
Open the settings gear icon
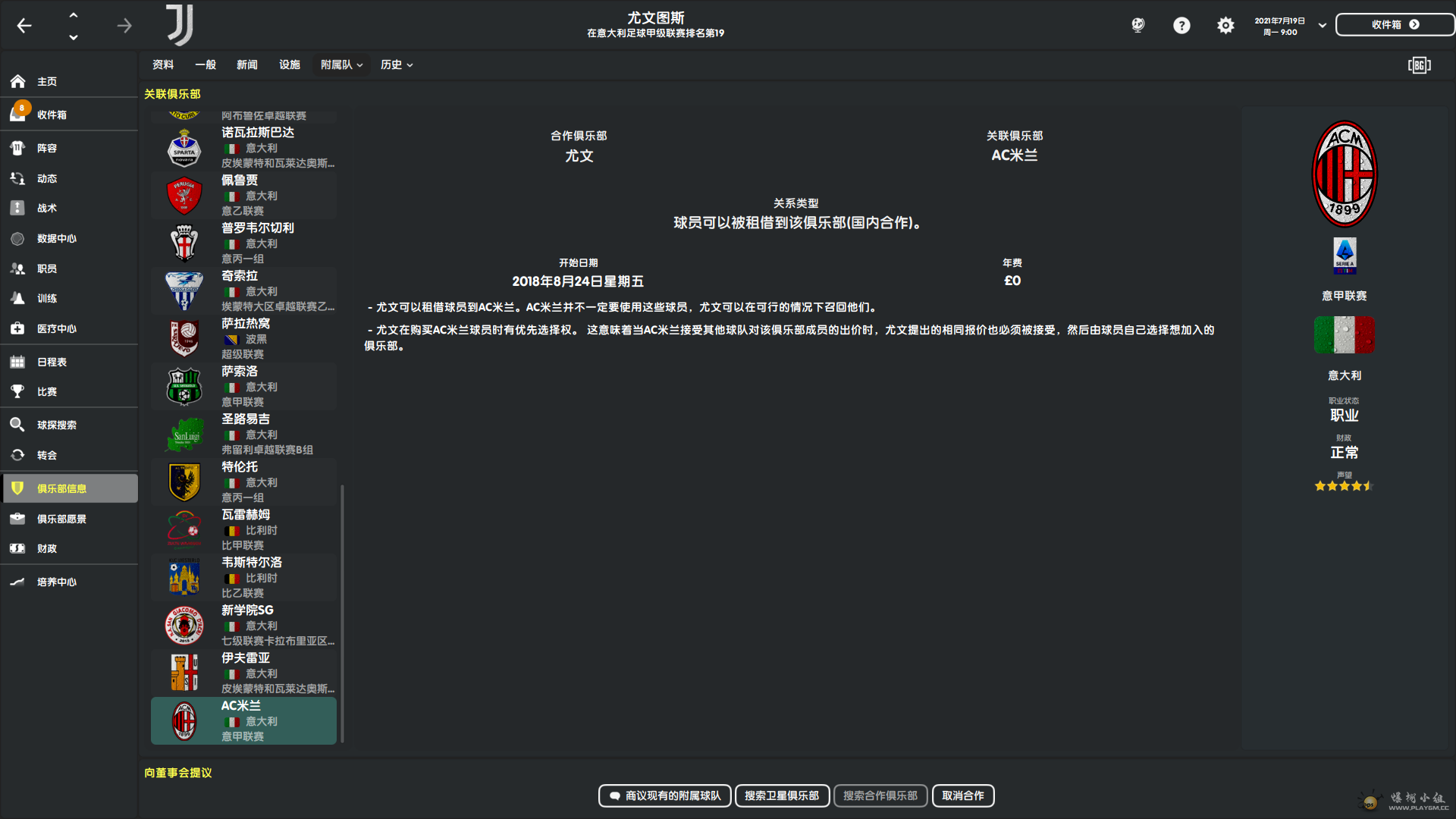[1225, 26]
